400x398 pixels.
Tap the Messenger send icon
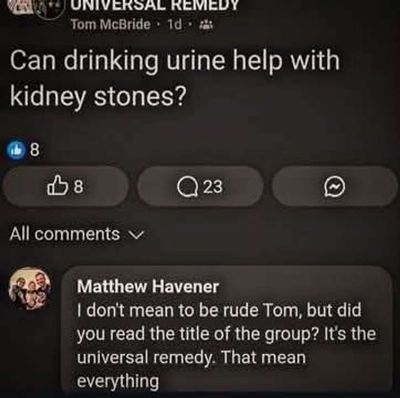point(335,187)
